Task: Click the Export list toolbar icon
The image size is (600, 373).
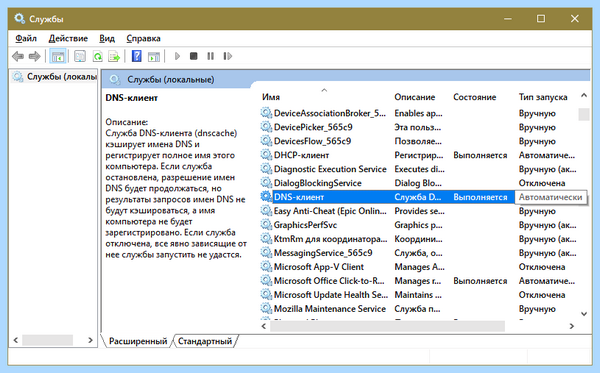Action: coord(114,57)
